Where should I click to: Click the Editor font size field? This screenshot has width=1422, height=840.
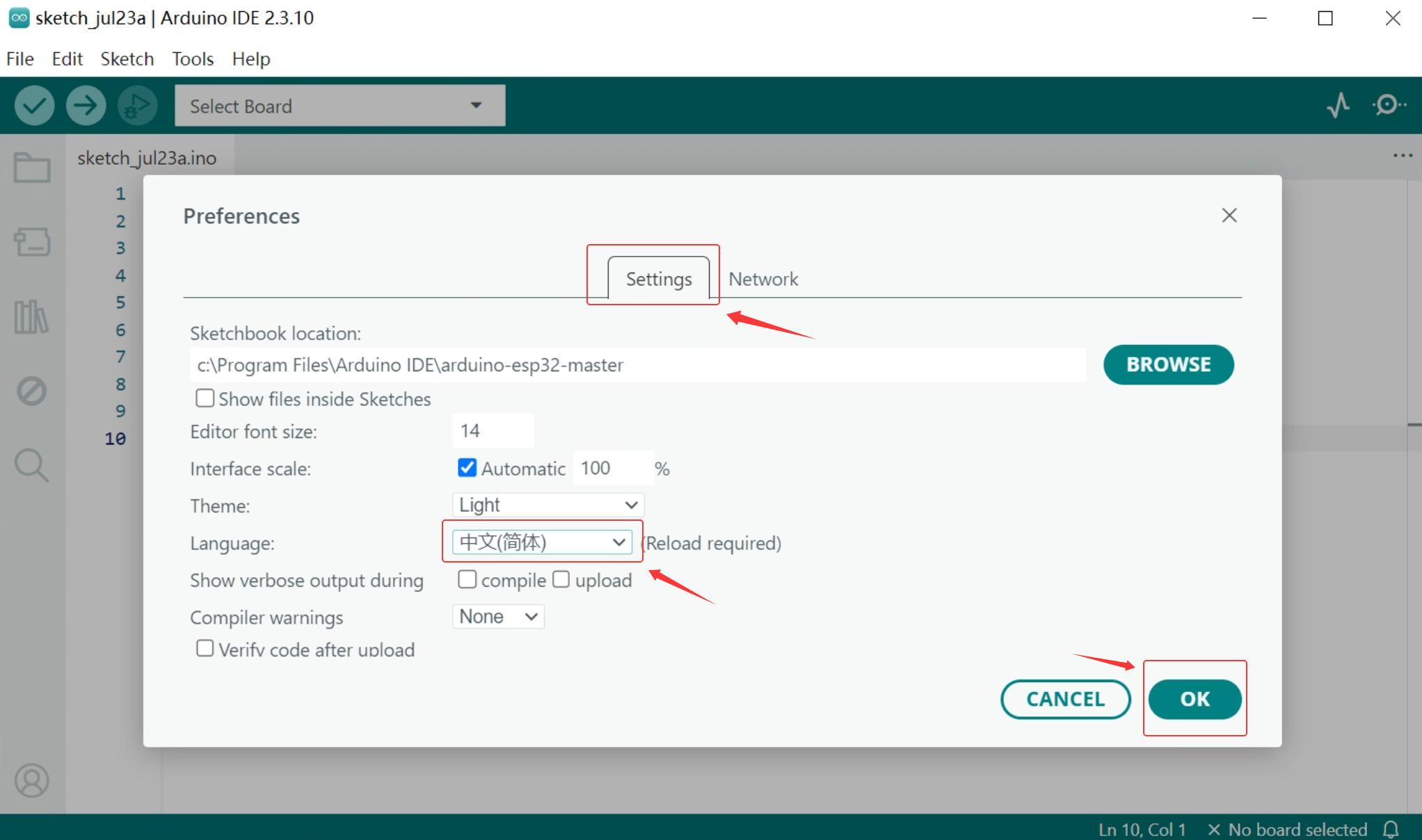[x=493, y=430]
